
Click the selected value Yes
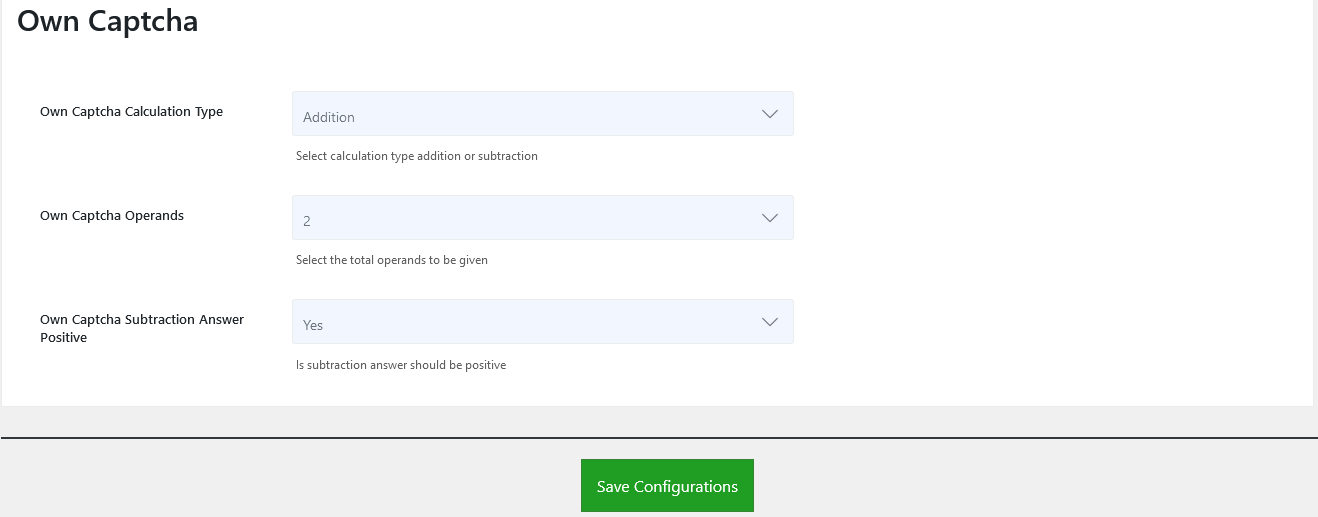pyautogui.click(x=313, y=325)
